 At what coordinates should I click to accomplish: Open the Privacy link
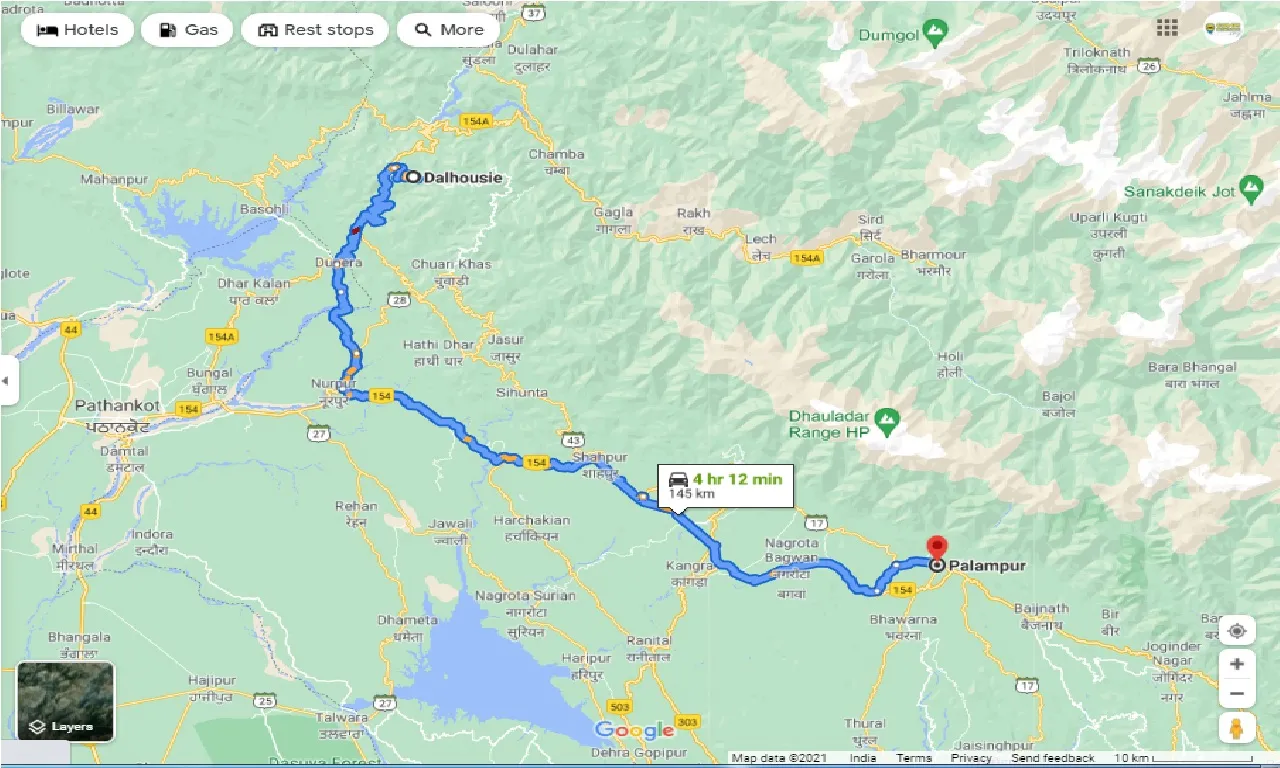click(x=971, y=758)
